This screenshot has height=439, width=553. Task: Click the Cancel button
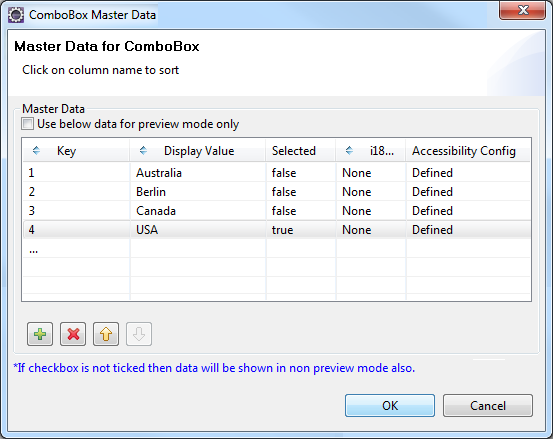488,406
